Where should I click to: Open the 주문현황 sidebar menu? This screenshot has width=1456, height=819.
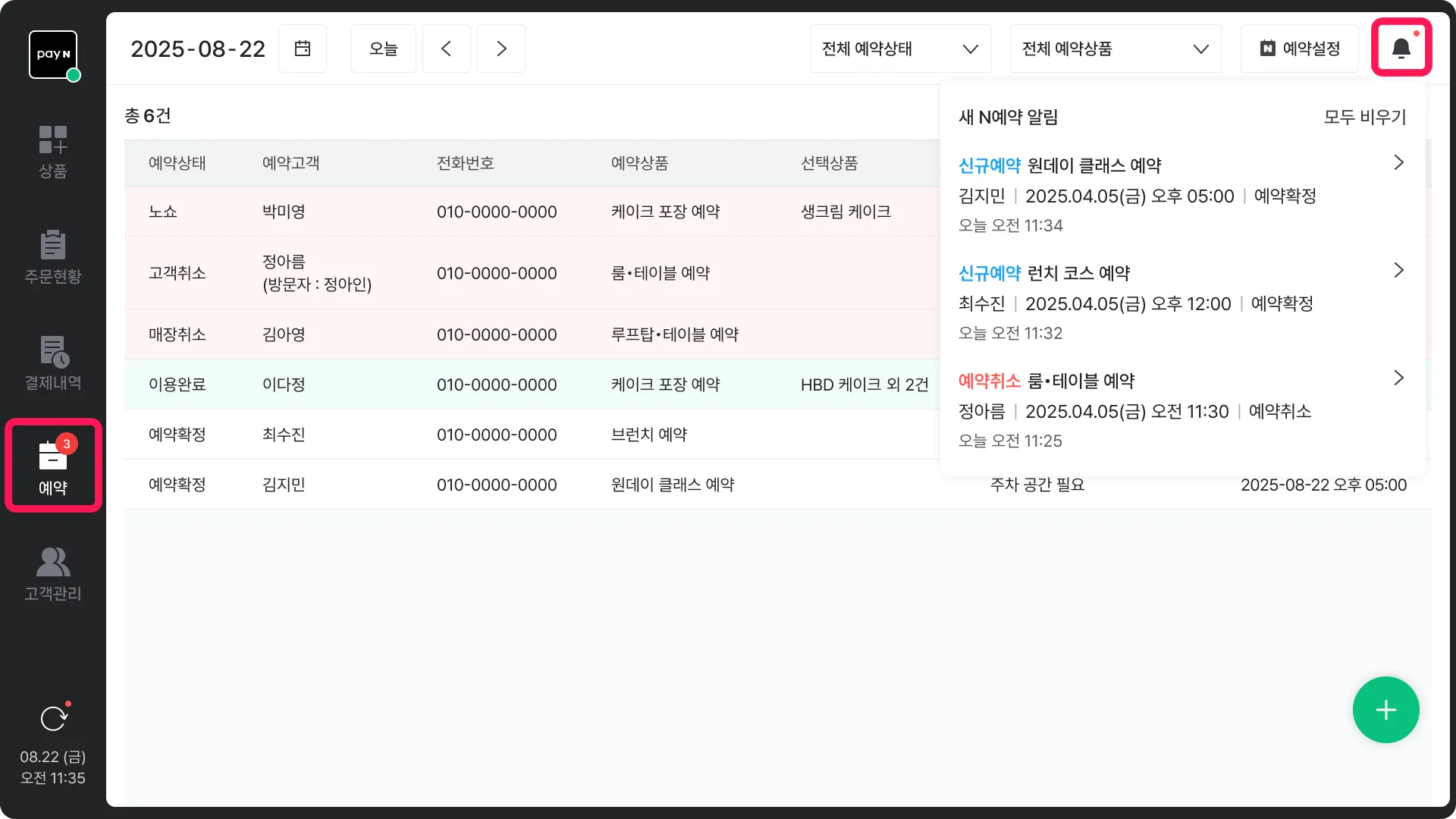tap(53, 257)
